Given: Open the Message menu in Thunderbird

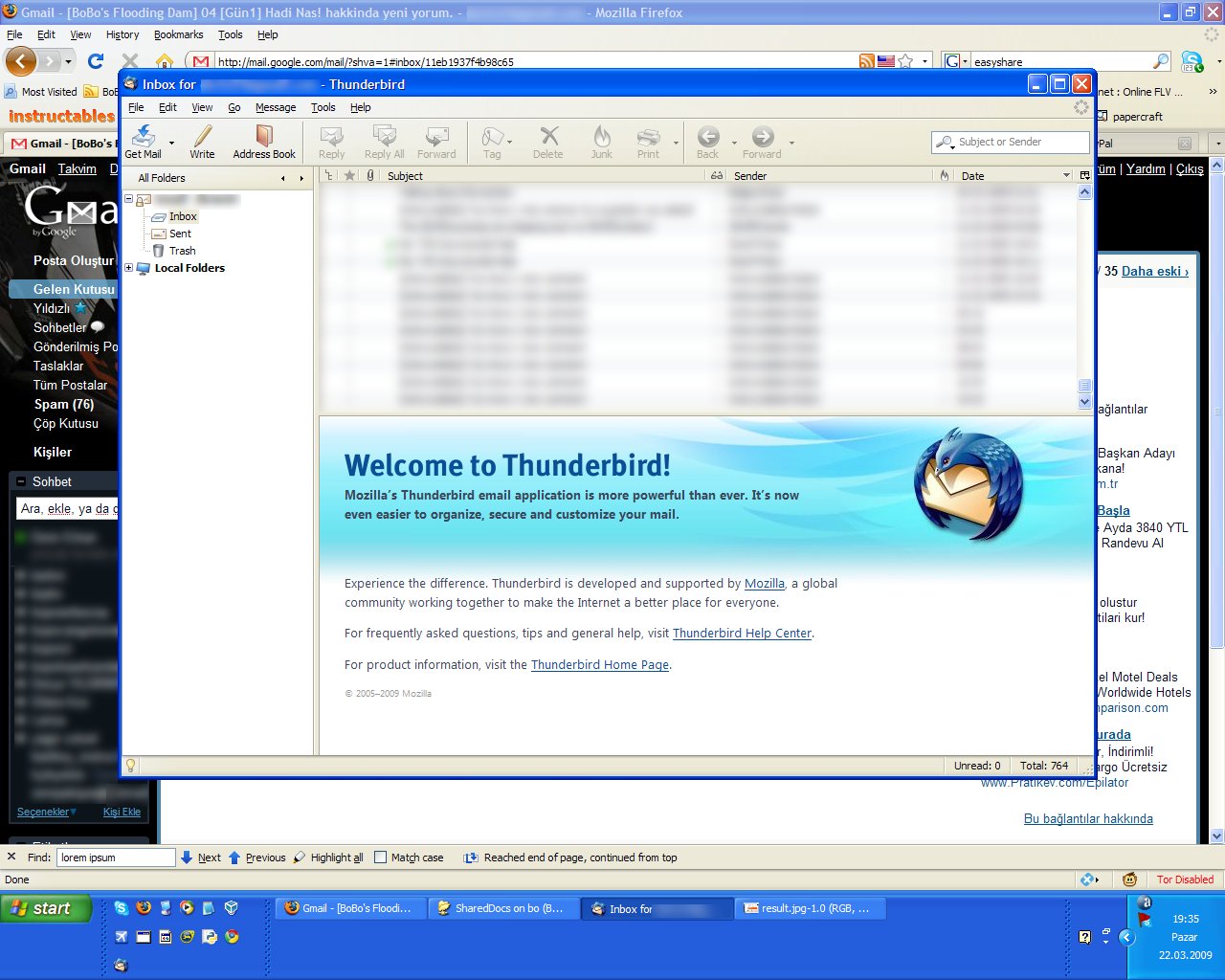Looking at the screenshot, I should click(x=276, y=107).
